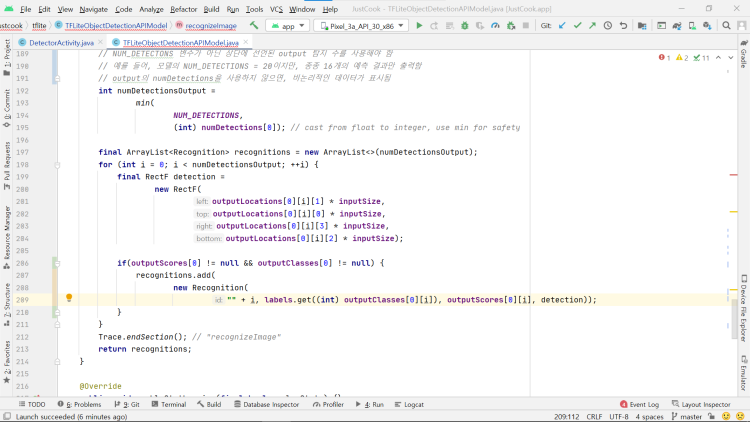Click the Make Project hammer icon

pyautogui.click(x=255, y=25)
